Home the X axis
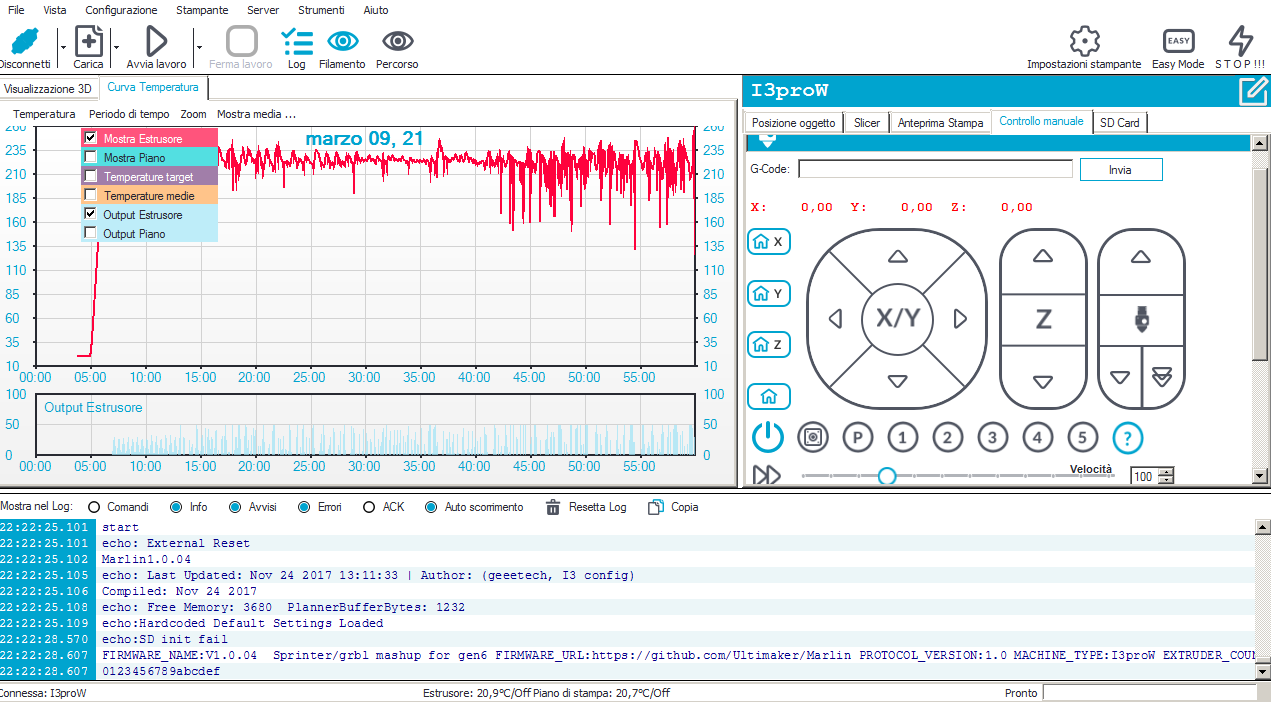Viewport: 1271px width, 702px height. pos(769,242)
